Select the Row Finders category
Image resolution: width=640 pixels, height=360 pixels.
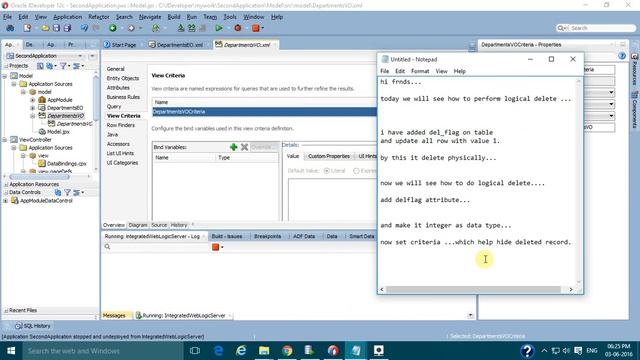point(120,125)
